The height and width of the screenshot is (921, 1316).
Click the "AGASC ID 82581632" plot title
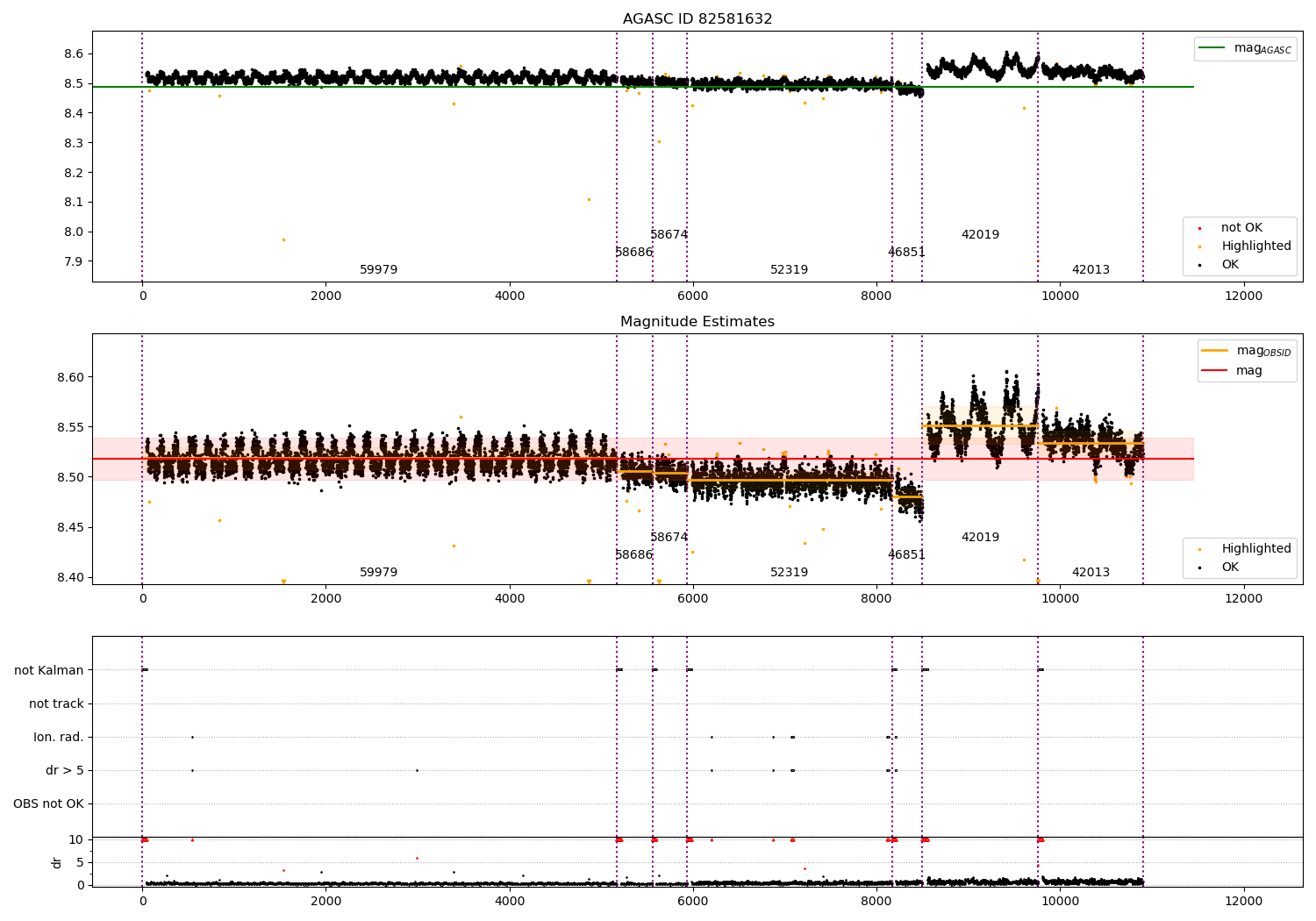(x=697, y=19)
